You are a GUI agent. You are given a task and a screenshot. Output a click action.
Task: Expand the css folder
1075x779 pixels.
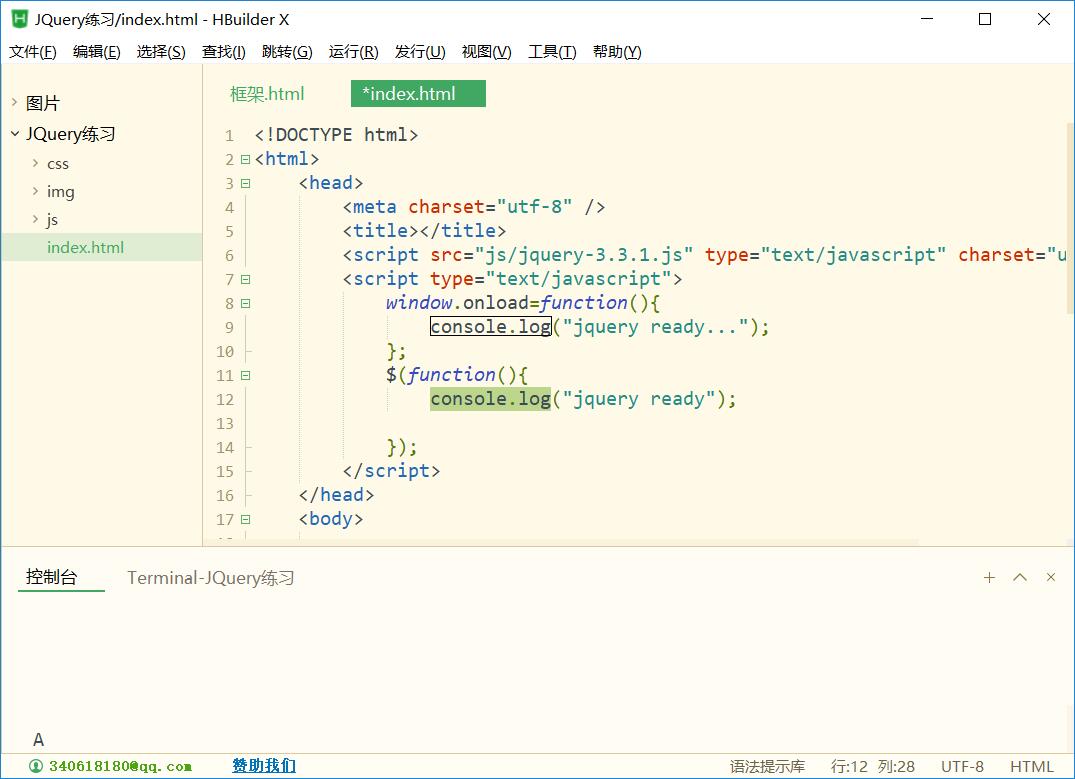click(x=35, y=163)
